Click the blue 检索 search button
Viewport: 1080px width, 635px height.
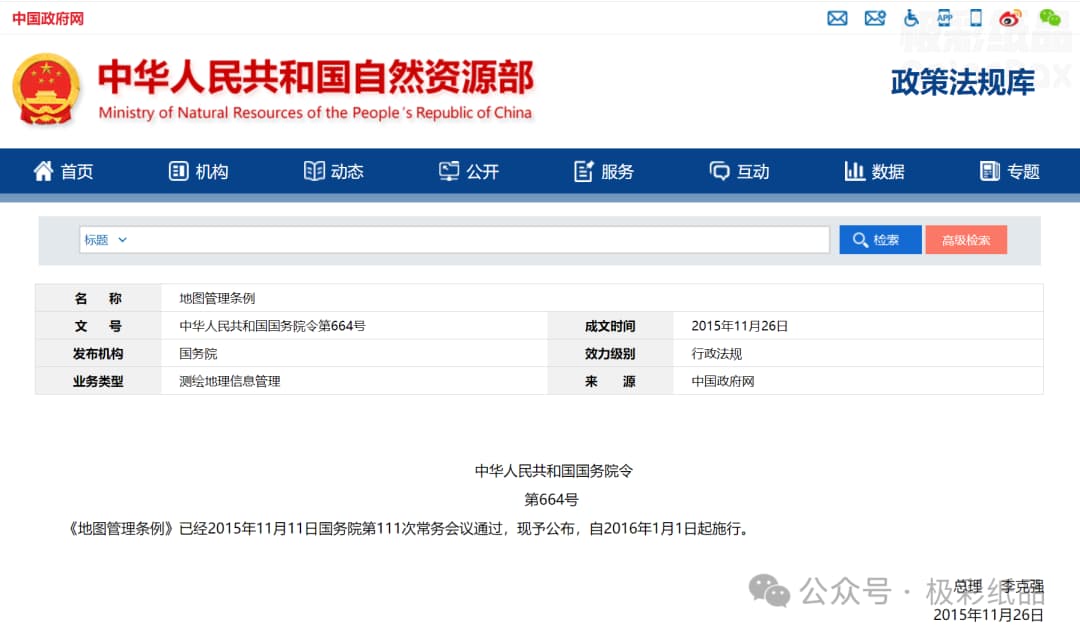pyautogui.click(x=880, y=240)
